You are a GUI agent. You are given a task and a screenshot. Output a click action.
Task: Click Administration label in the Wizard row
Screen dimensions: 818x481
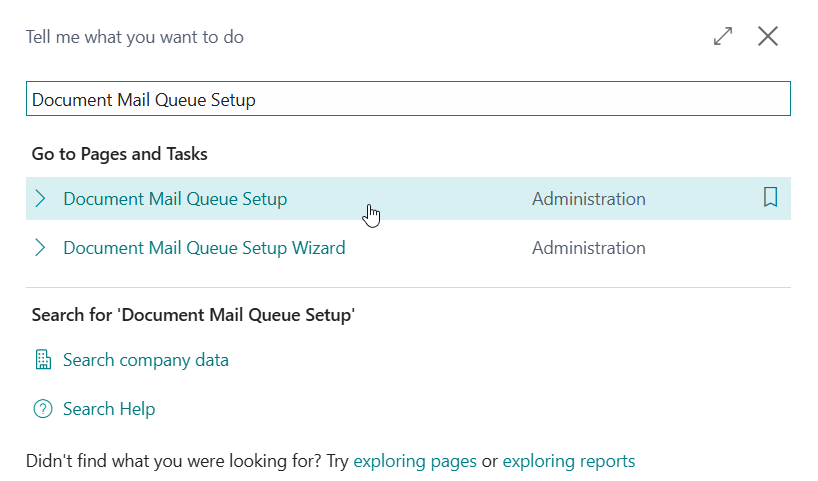click(x=588, y=248)
